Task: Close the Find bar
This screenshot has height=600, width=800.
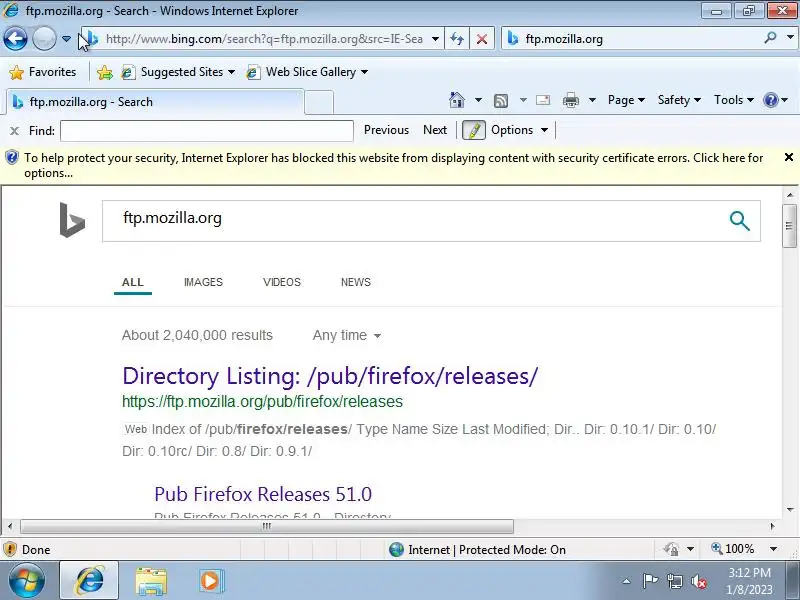Action: pyautogui.click(x=14, y=131)
